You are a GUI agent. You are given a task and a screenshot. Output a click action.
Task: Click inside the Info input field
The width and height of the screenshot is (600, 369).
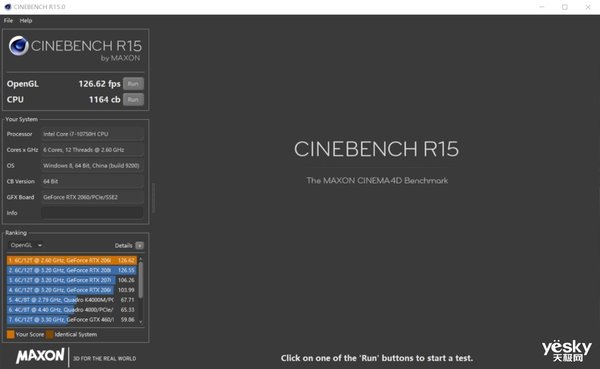(92, 213)
